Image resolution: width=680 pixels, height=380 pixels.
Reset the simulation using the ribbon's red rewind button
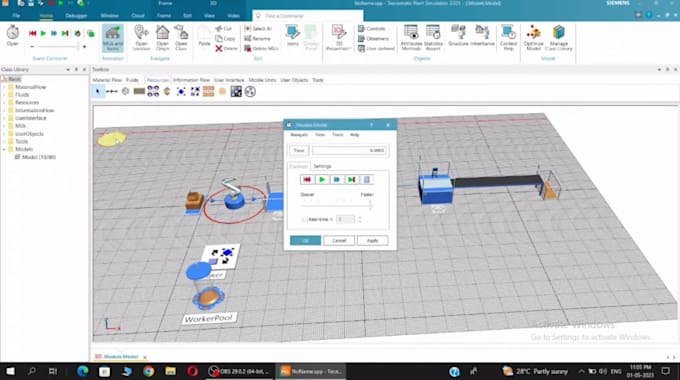pos(33,33)
